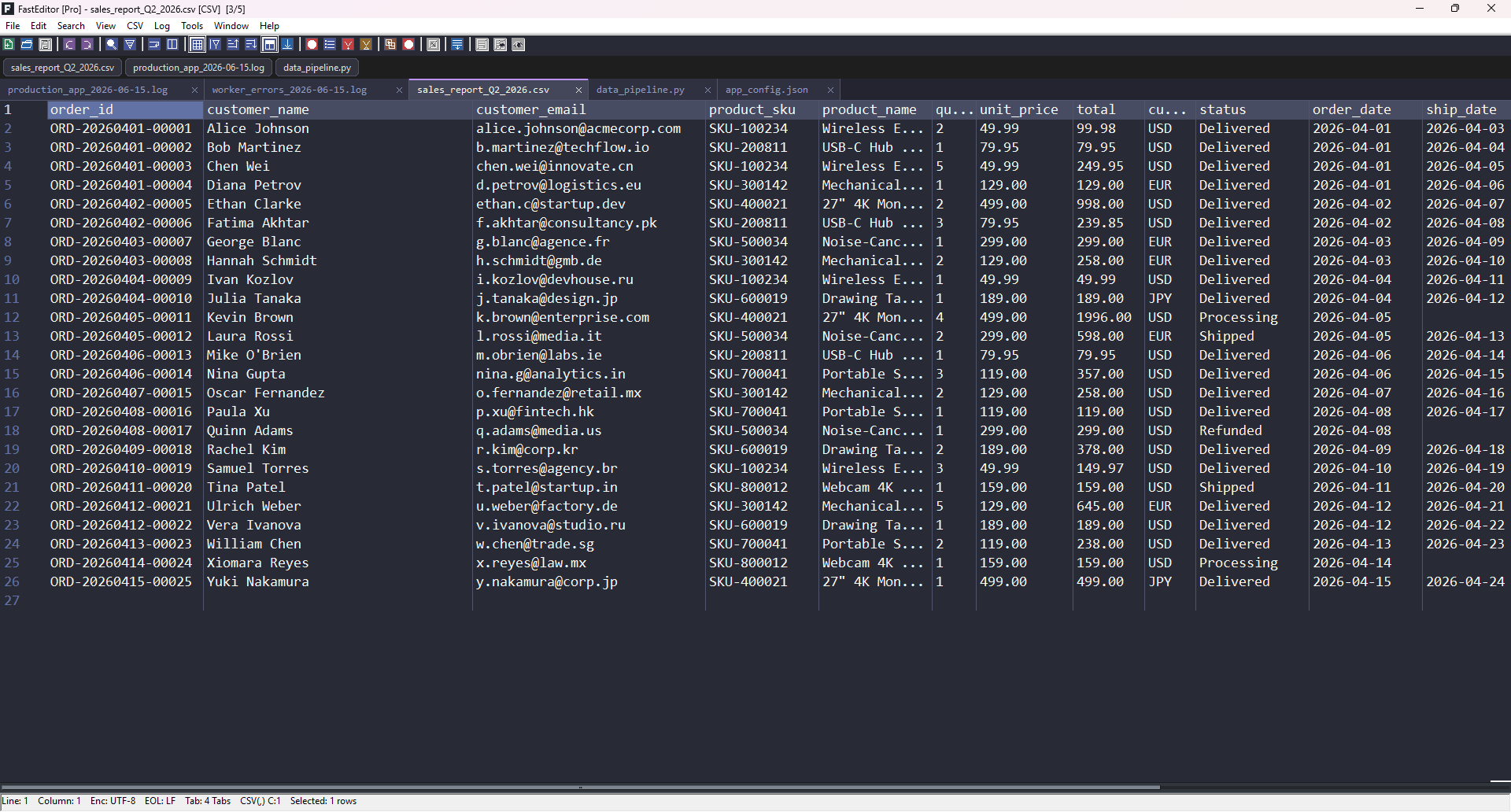Open the Window menu
Viewport: 1511px width, 812px height.
[231, 26]
